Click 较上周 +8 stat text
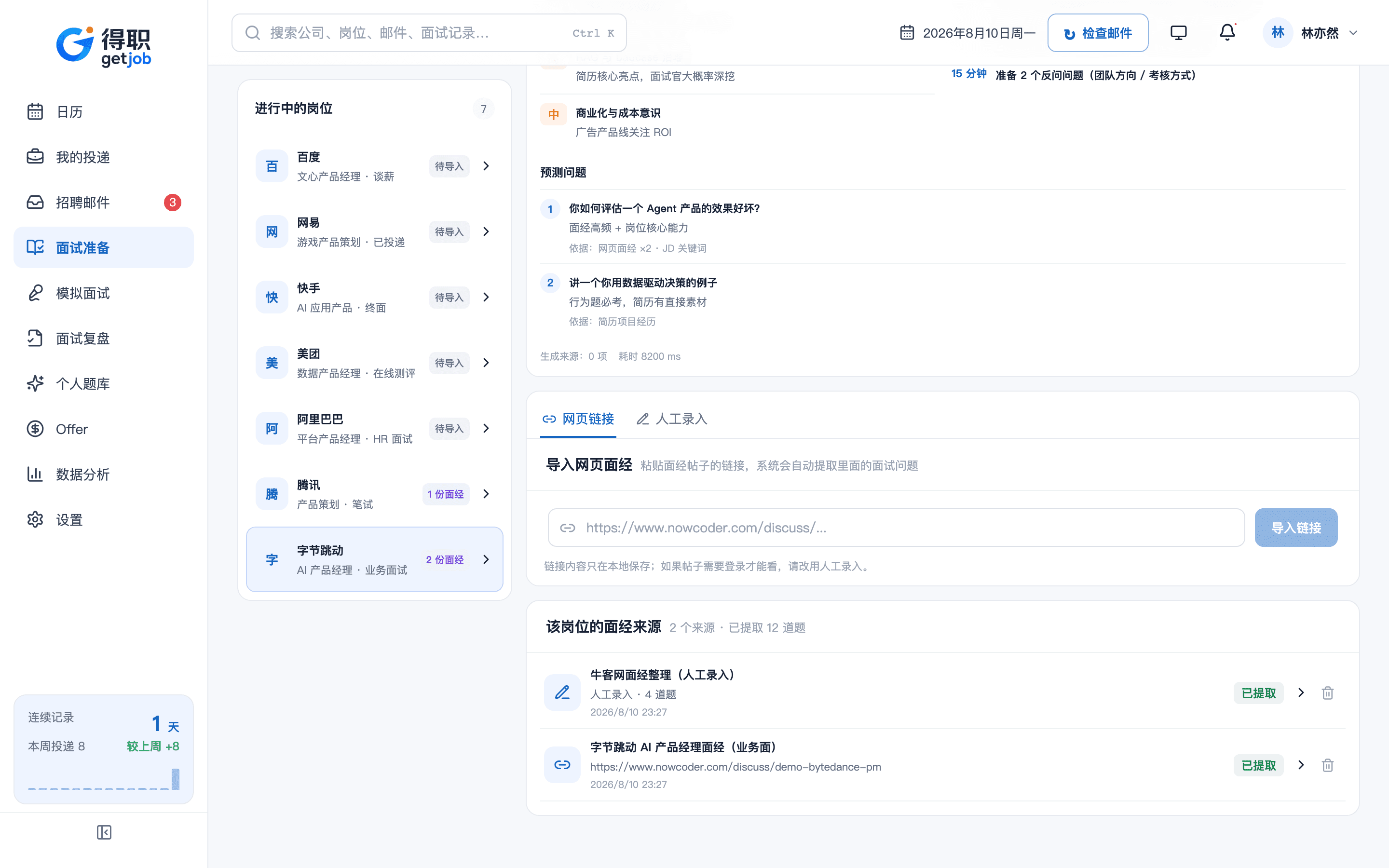 pyautogui.click(x=153, y=746)
